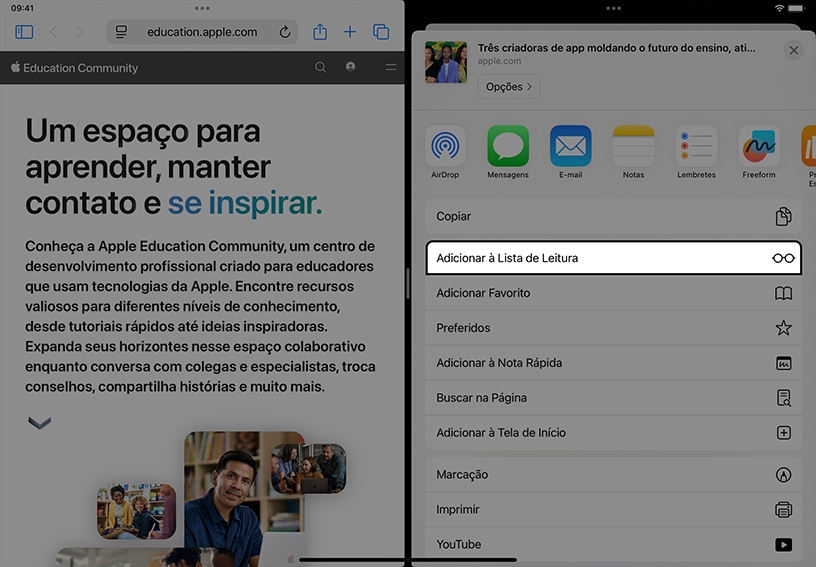Tap the down chevron below intro text
The width and height of the screenshot is (816, 567).
(40, 422)
